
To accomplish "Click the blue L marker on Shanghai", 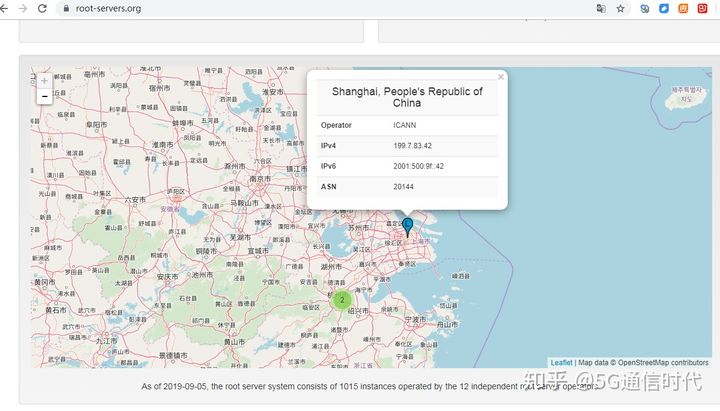I will click(x=407, y=227).
